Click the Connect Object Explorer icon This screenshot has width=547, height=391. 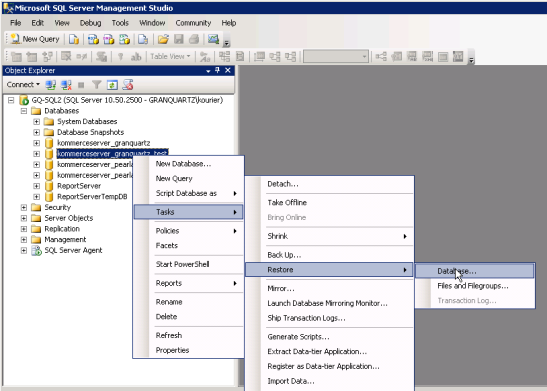pyautogui.click(x=51, y=85)
